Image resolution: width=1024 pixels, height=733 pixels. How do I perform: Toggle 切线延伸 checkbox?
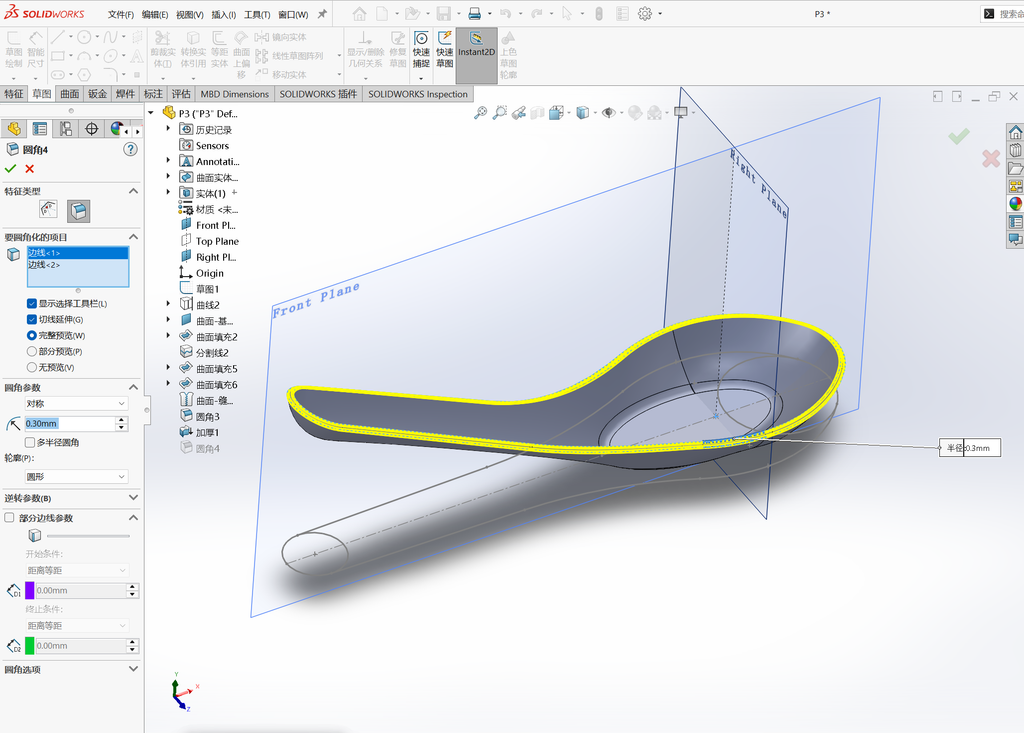[x=31, y=319]
